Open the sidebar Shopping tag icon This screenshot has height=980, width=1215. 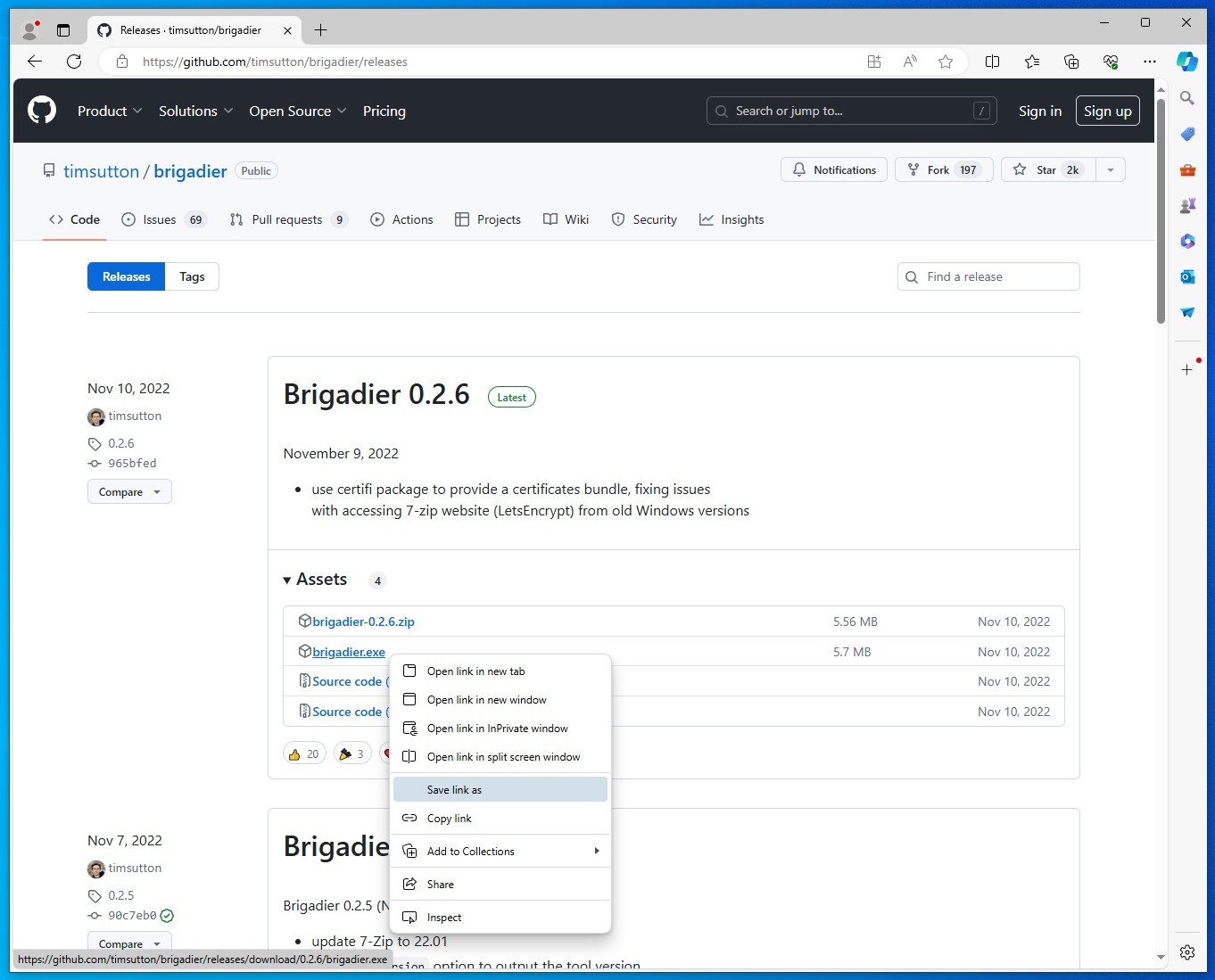tap(1187, 134)
